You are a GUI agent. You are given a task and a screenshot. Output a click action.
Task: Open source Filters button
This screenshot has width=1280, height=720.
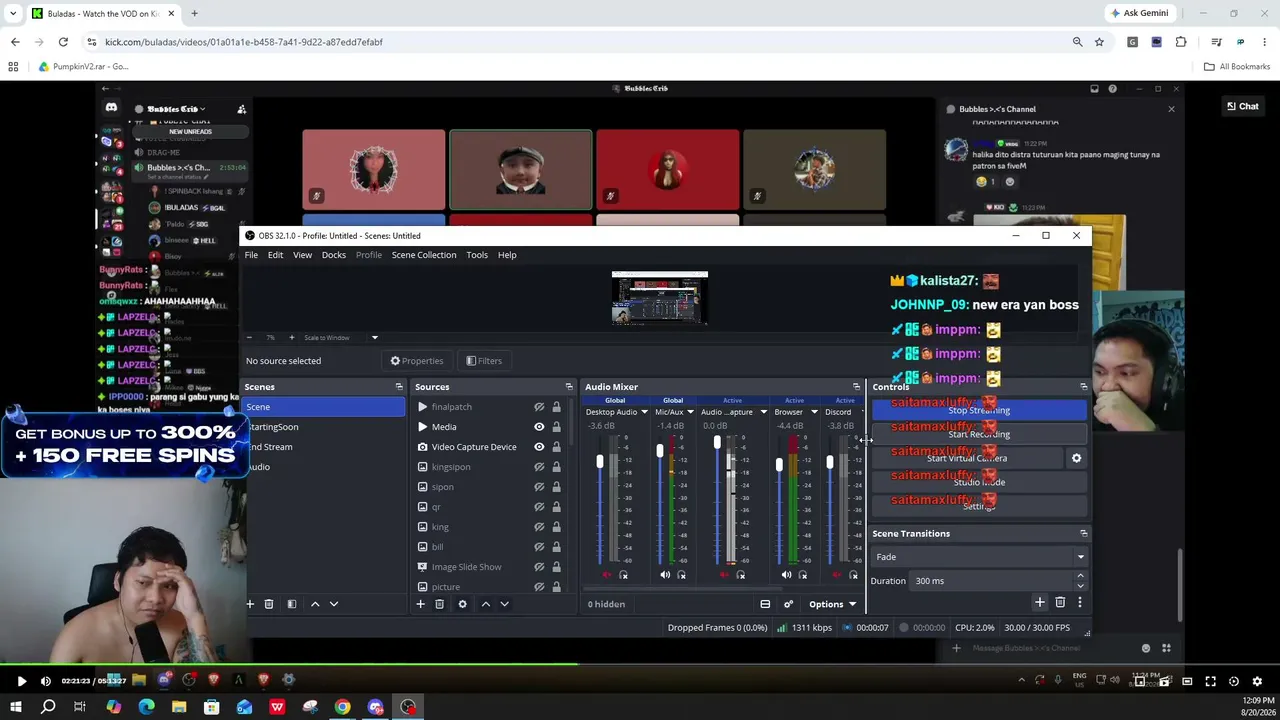[x=484, y=361]
